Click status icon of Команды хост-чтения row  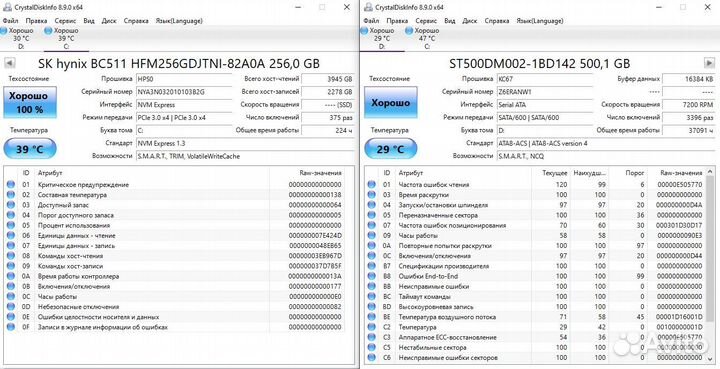[11, 256]
